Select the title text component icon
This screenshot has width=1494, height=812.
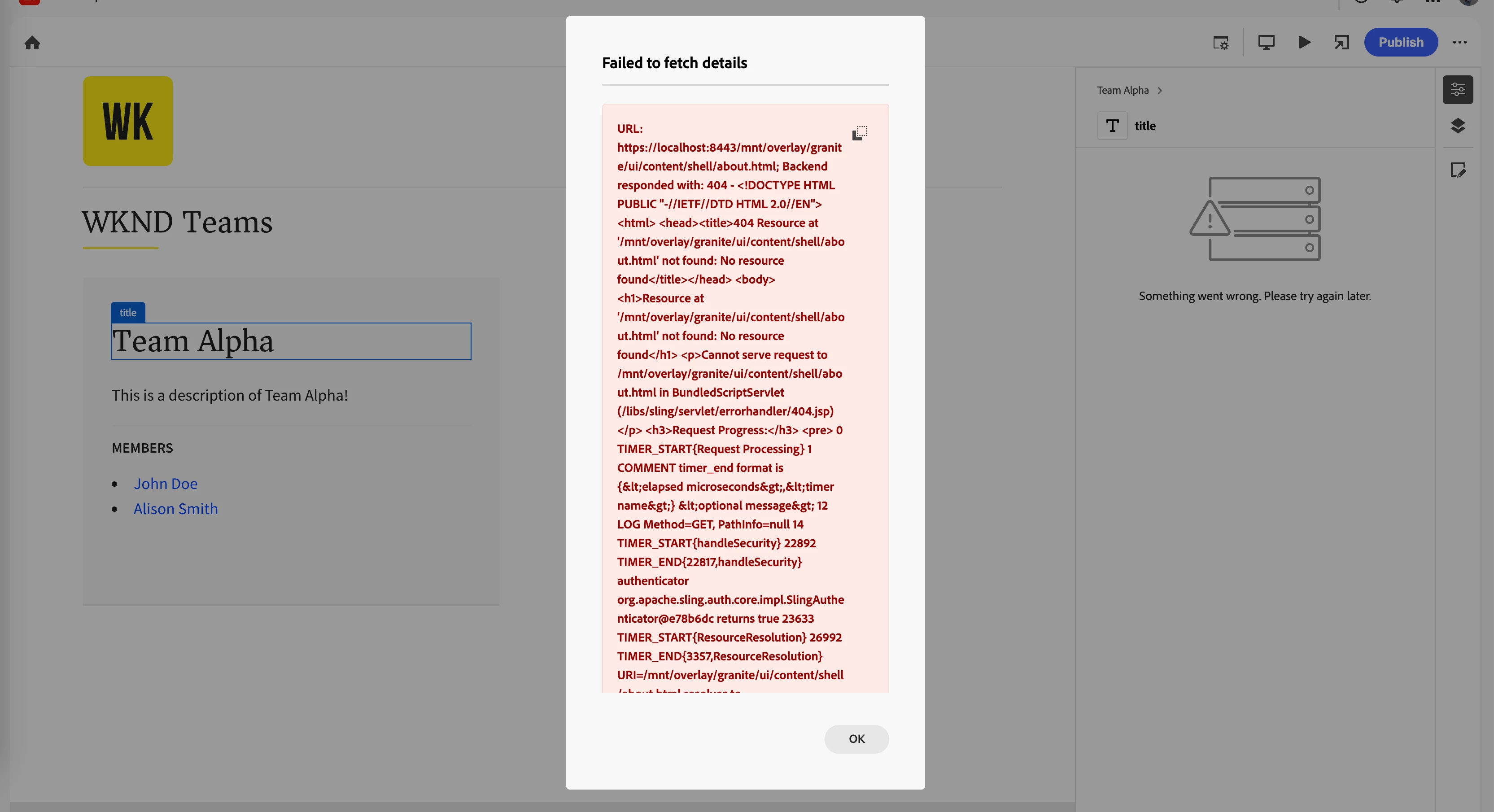(x=1112, y=126)
